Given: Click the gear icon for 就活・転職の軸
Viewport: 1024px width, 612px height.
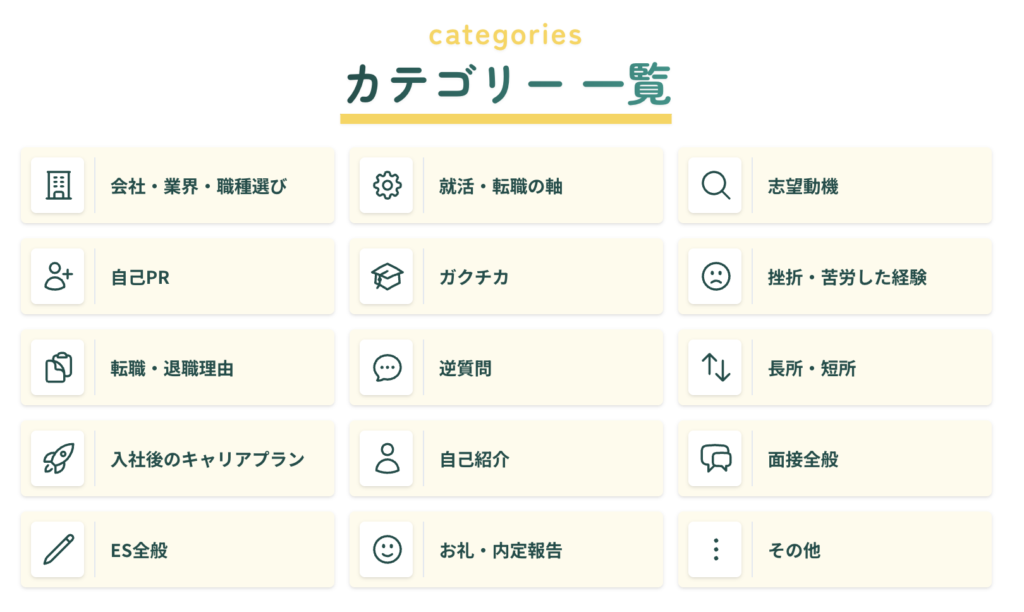Looking at the screenshot, I should 387,186.
